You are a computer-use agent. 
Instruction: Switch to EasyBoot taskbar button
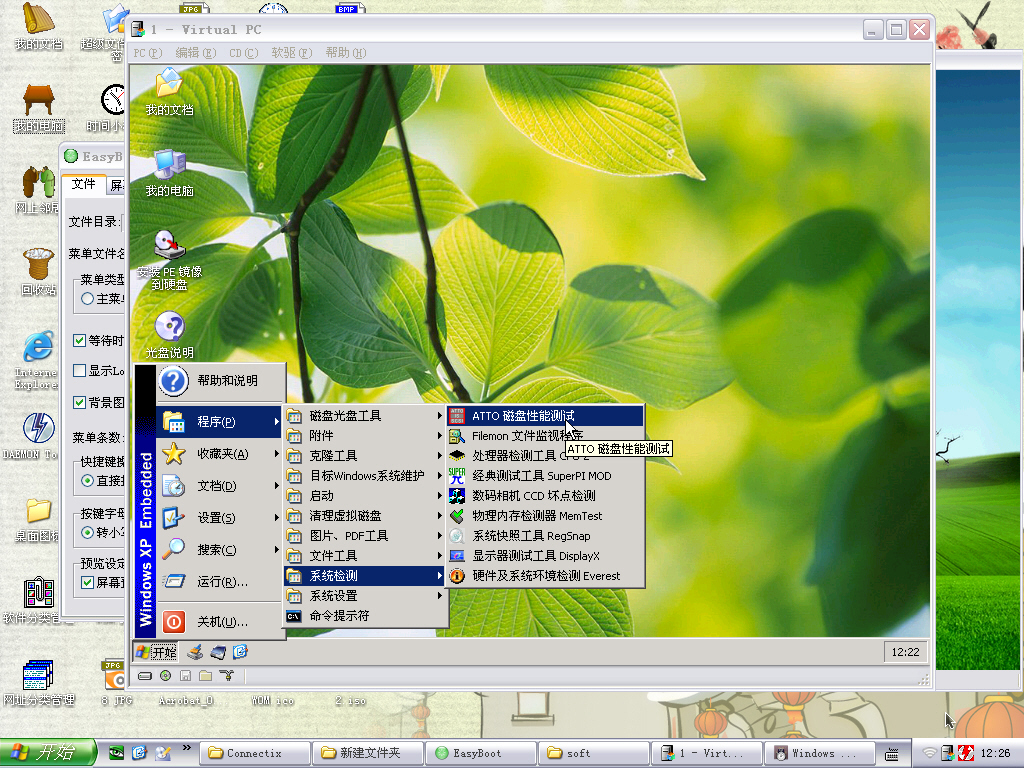(x=481, y=753)
